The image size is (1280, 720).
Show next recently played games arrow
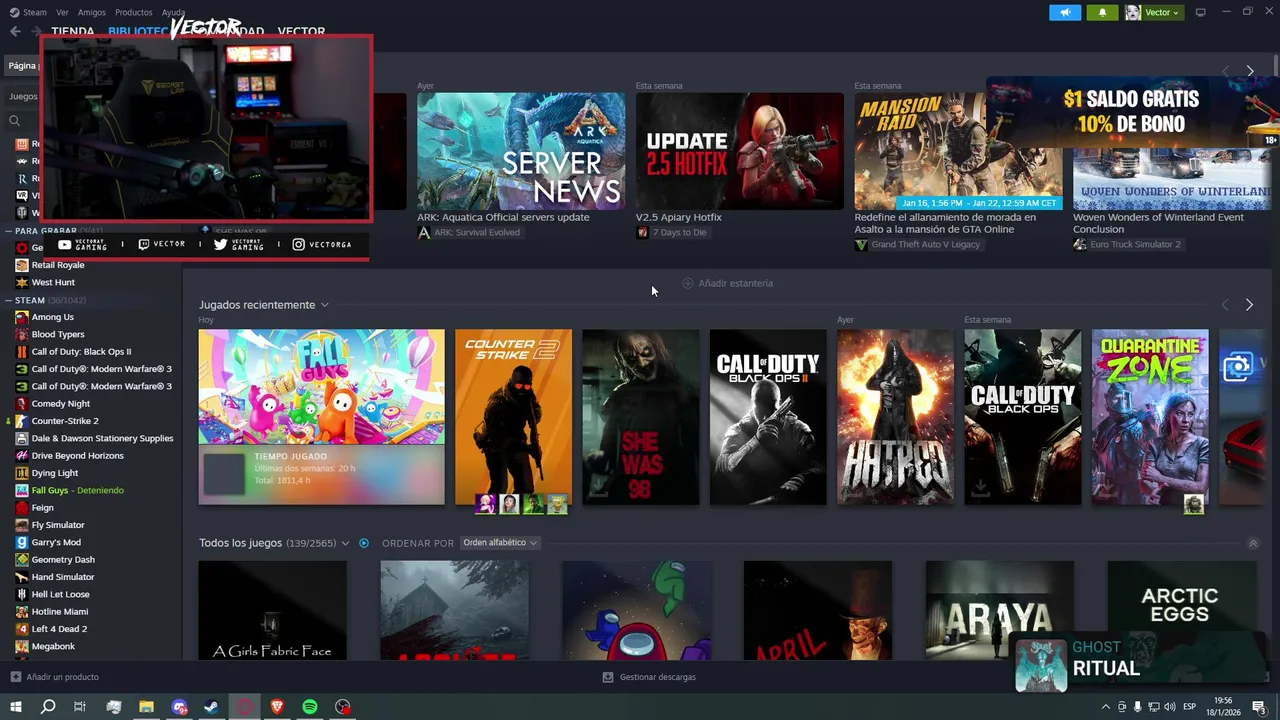click(1249, 304)
